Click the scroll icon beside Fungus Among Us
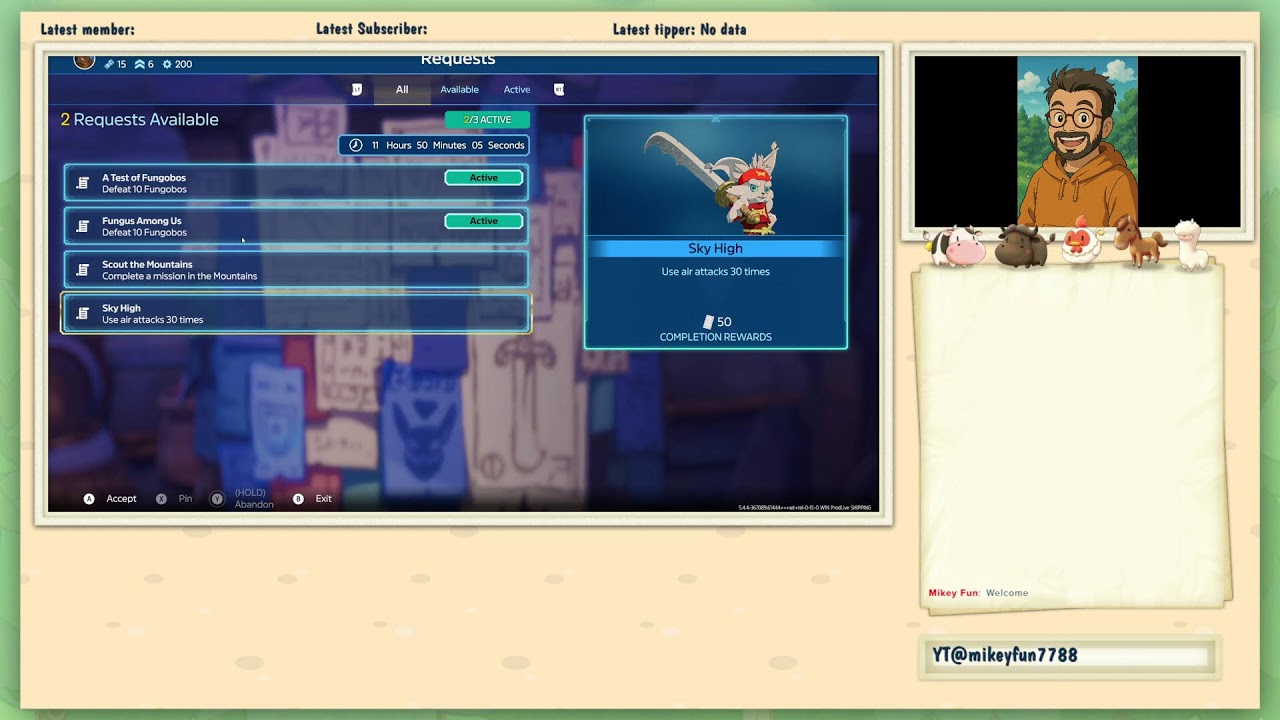1280x720 pixels. point(83,226)
